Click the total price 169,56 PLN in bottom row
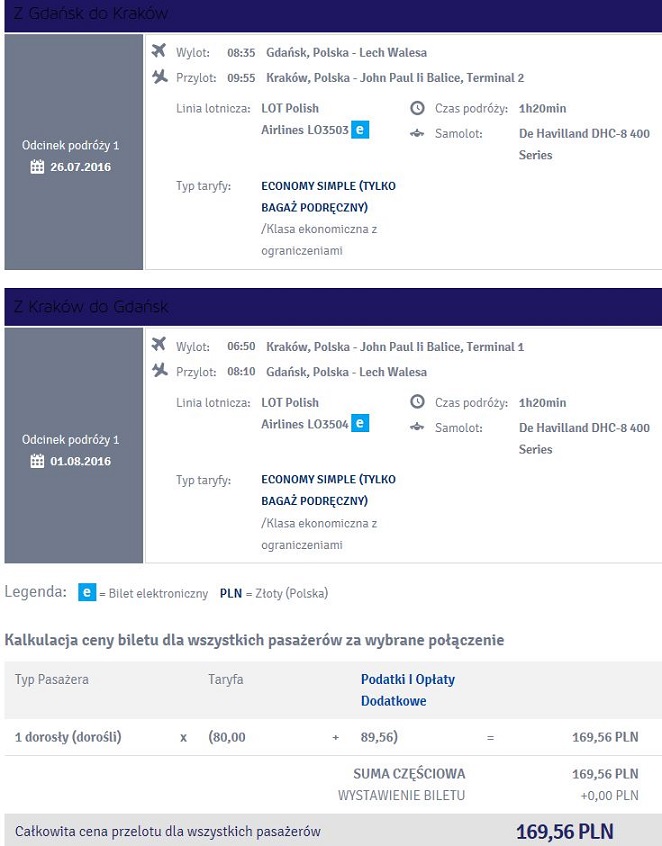The image size is (662, 846). [565, 831]
